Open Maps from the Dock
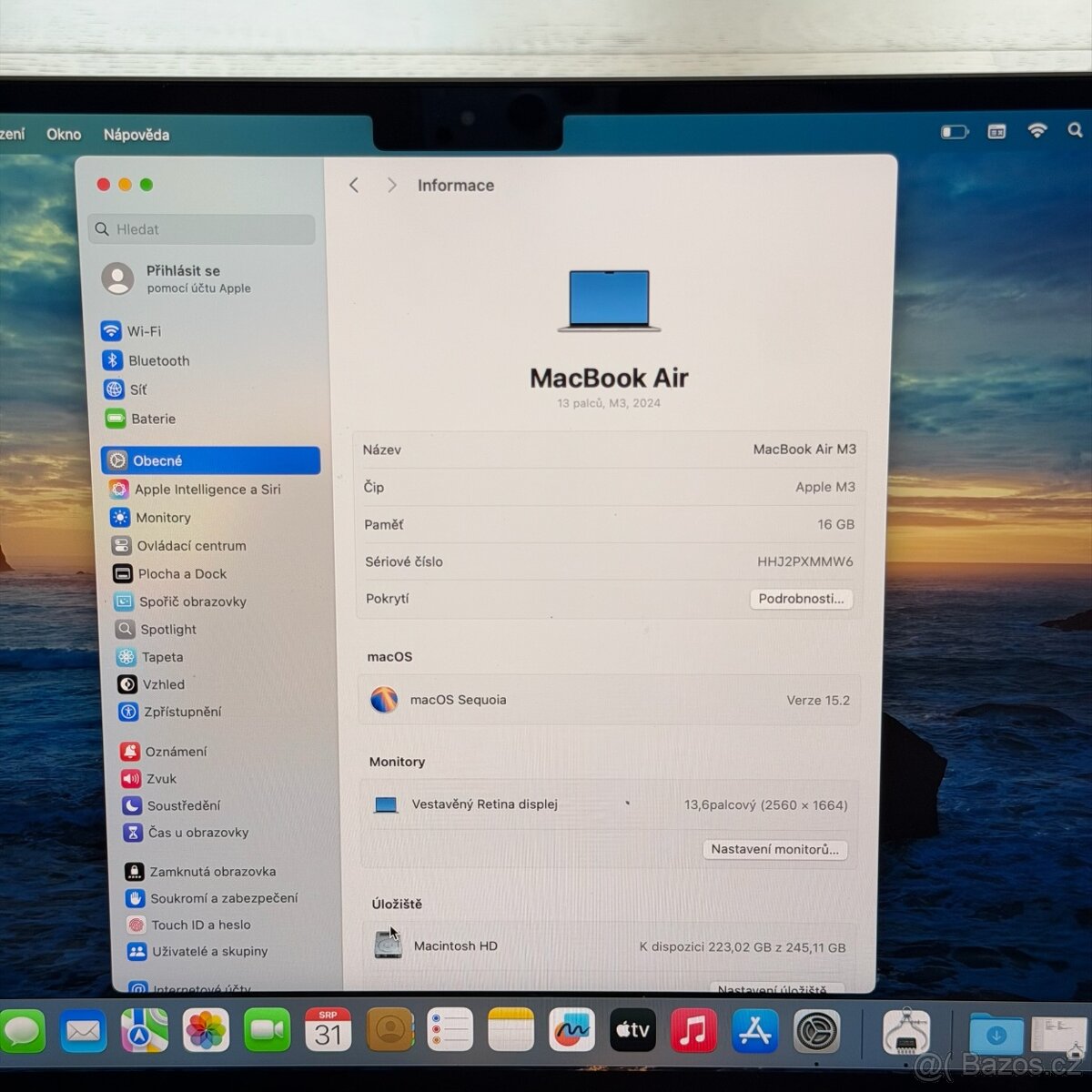 (145, 1031)
